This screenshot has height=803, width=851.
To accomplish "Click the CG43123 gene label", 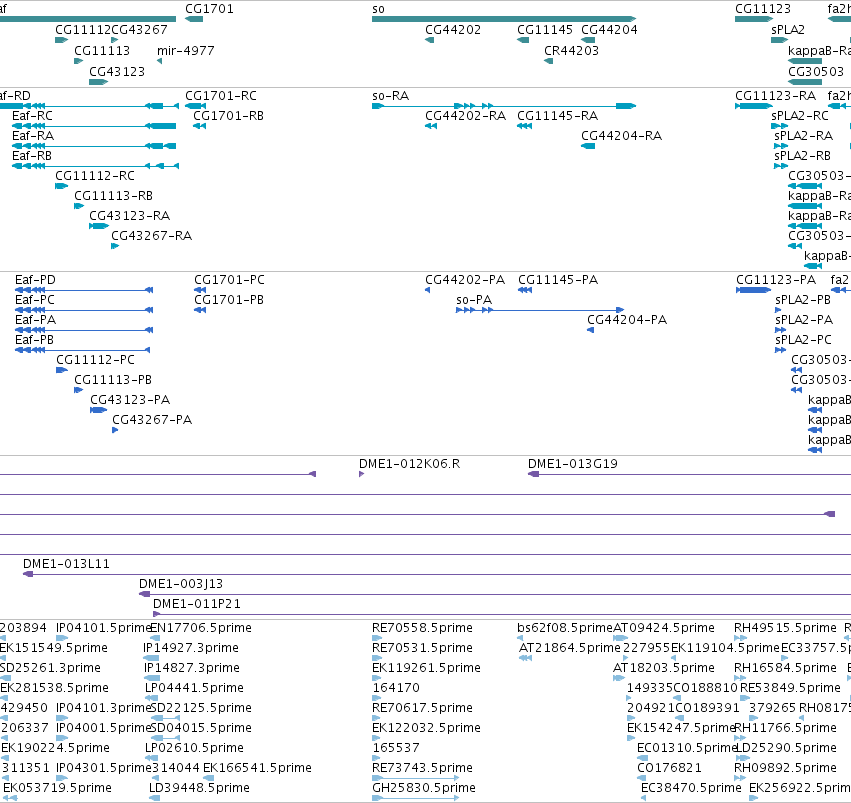I will [x=117, y=72].
